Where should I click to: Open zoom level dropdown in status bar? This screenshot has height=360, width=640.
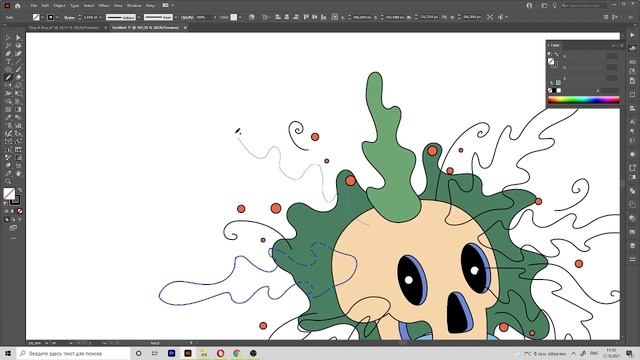tap(47, 343)
